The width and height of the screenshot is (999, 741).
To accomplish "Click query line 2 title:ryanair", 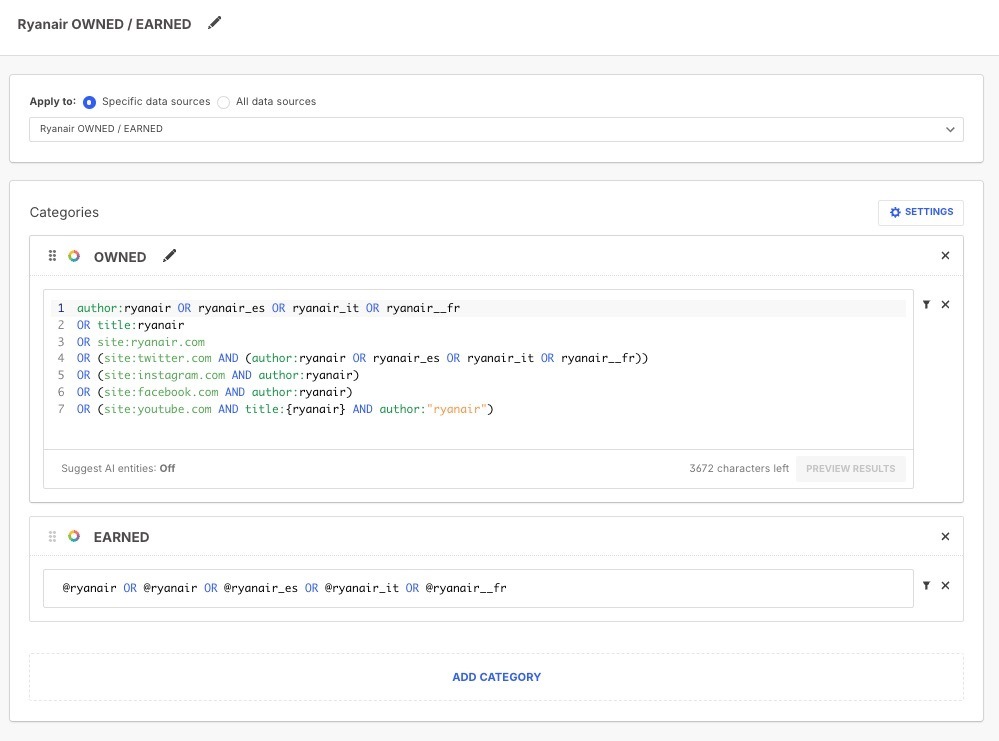I will 131,325.
